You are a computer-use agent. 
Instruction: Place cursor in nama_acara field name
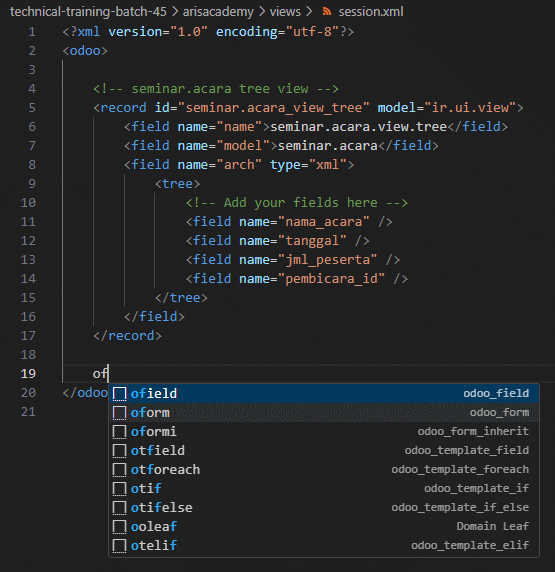click(x=324, y=221)
